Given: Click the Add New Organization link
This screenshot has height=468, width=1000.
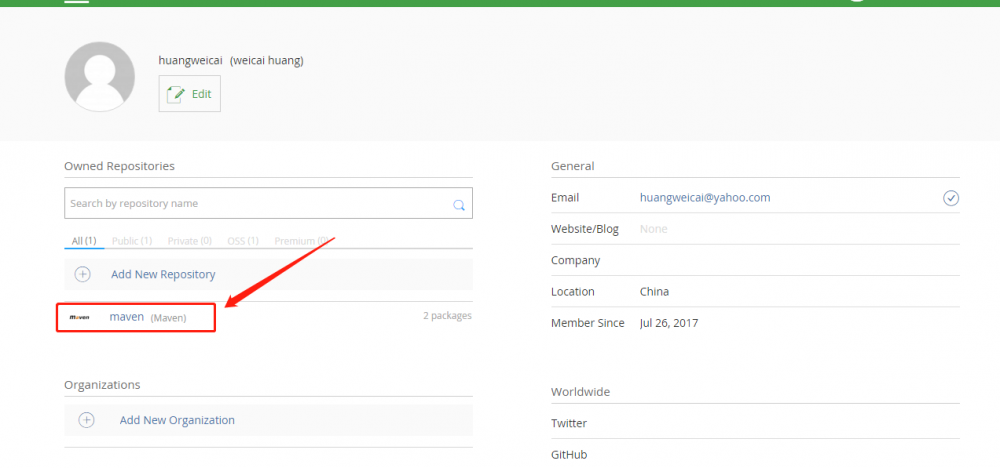Looking at the screenshot, I should (177, 420).
